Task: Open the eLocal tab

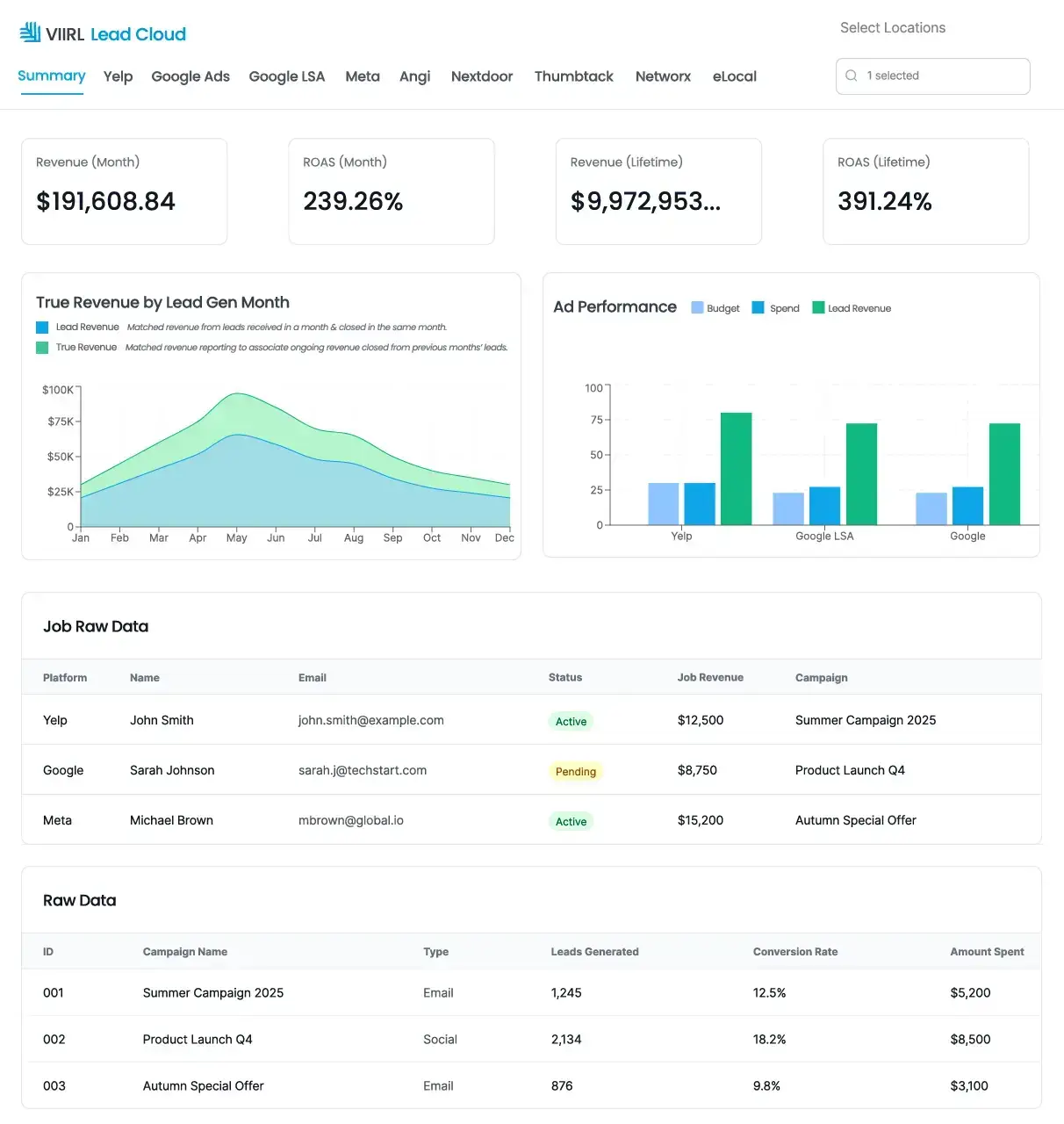Action: coord(734,76)
